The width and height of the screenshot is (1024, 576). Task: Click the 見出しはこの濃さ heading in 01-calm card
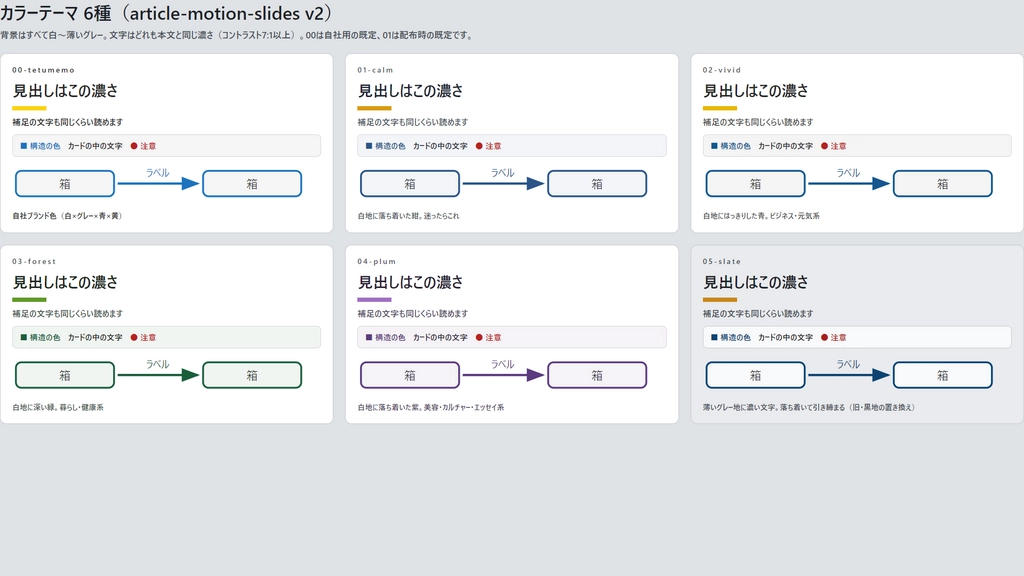[x=410, y=91]
